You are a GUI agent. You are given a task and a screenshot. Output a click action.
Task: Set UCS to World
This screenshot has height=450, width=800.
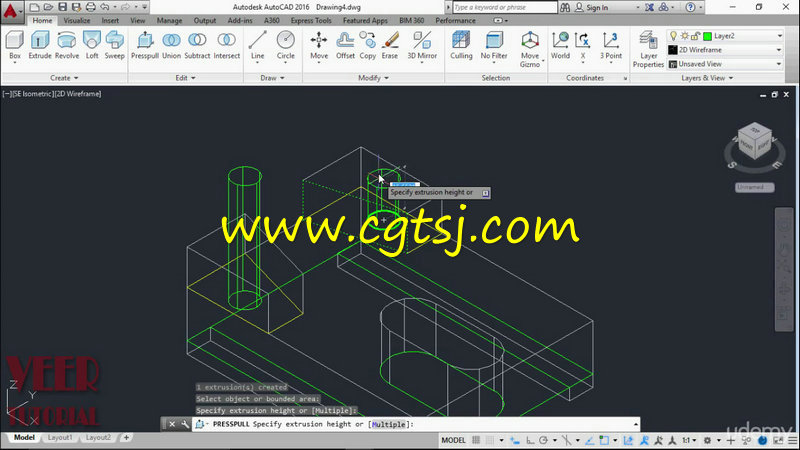click(560, 45)
